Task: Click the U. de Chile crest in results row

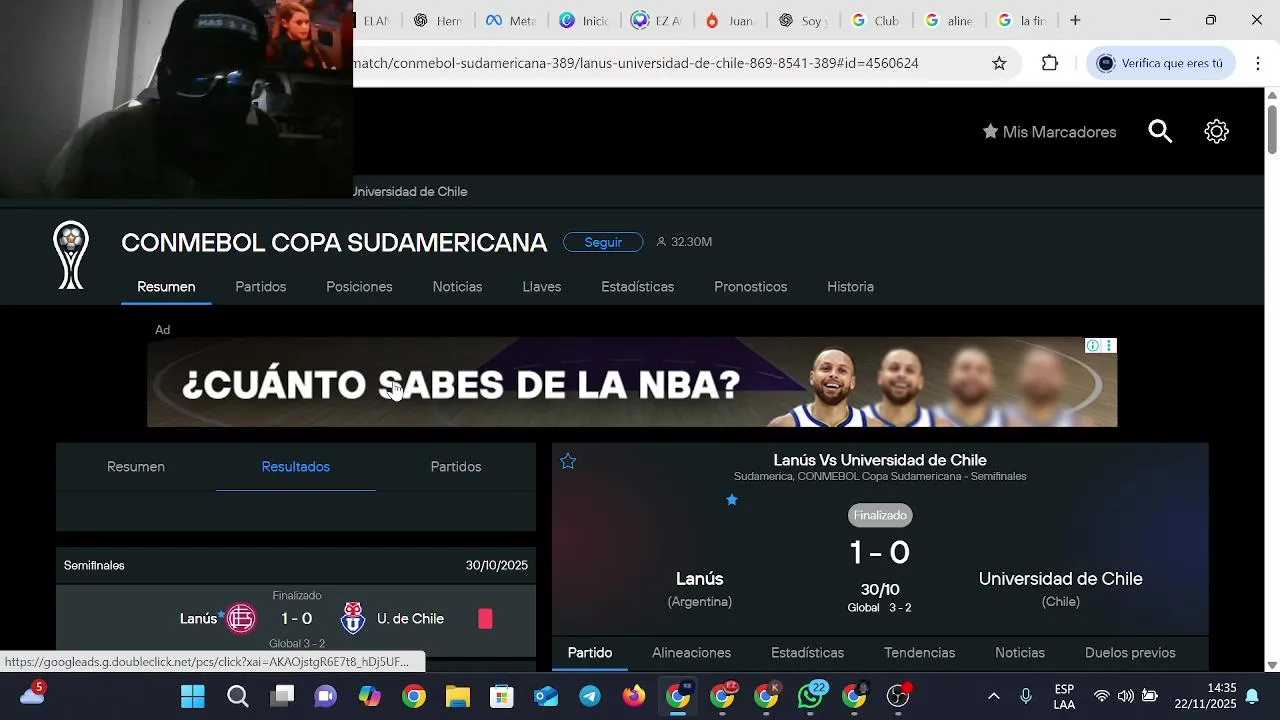Action: click(353, 619)
